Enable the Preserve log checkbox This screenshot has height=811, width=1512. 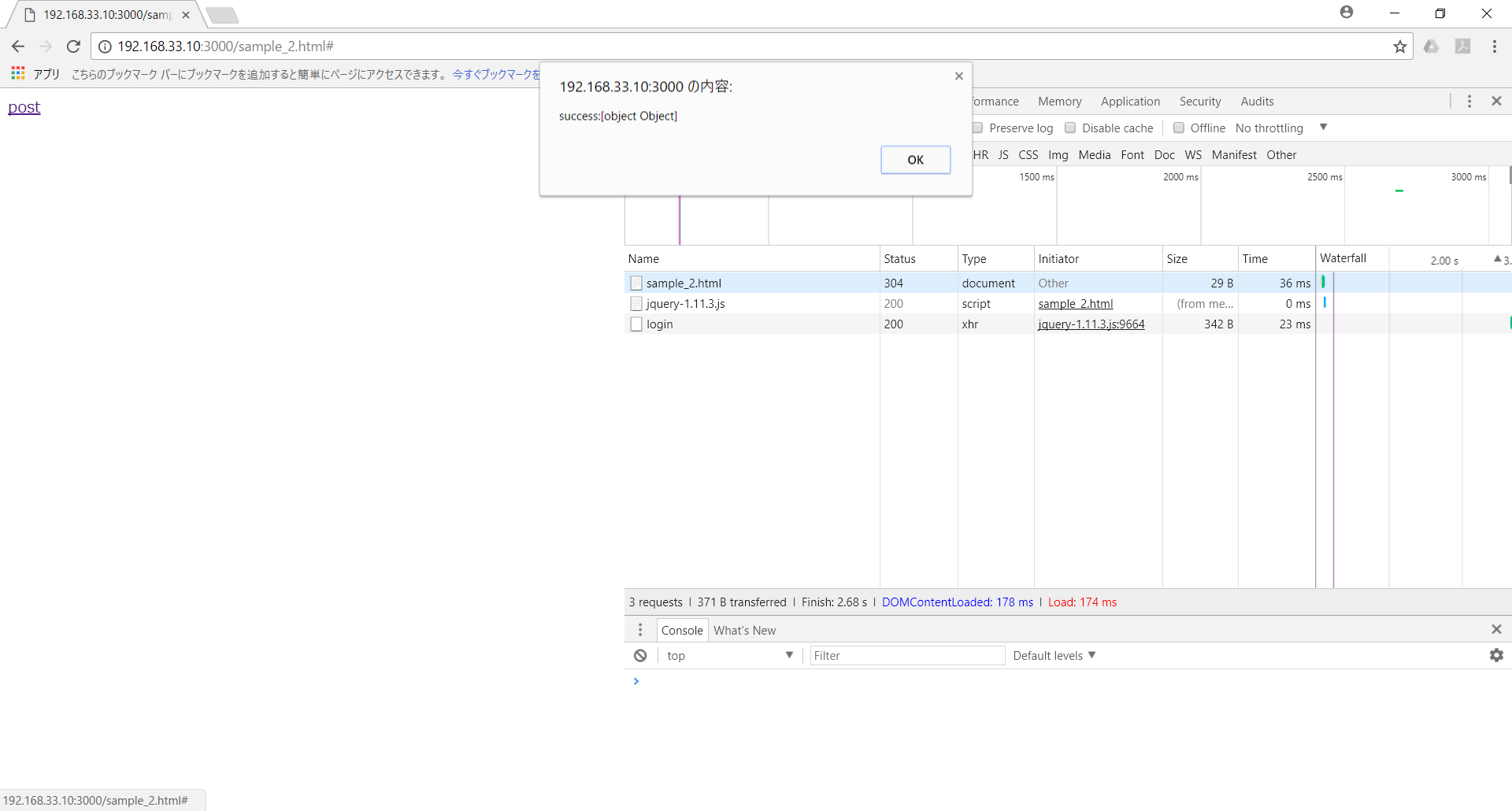pos(978,128)
